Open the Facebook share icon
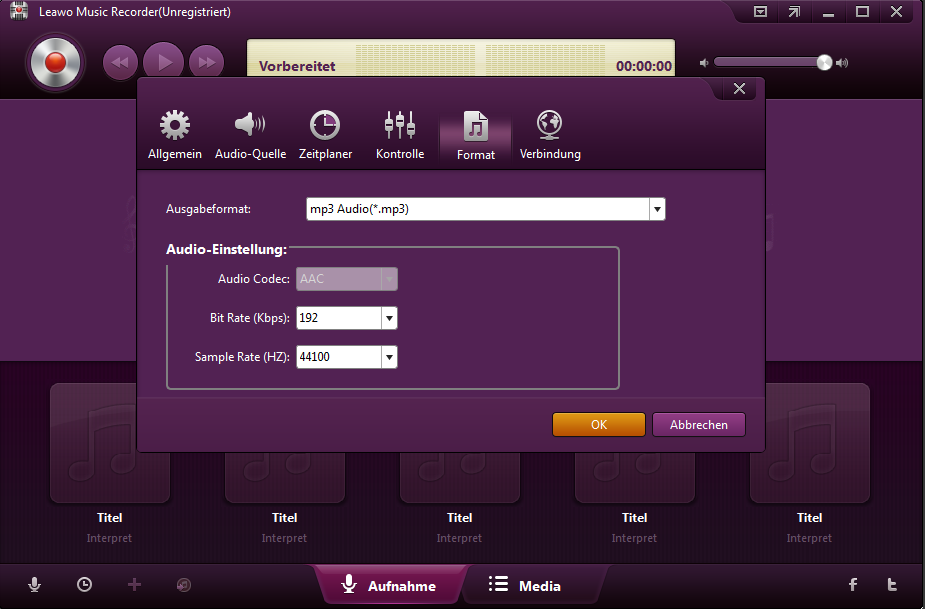This screenshot has width=925, height=609. point(853,585)
